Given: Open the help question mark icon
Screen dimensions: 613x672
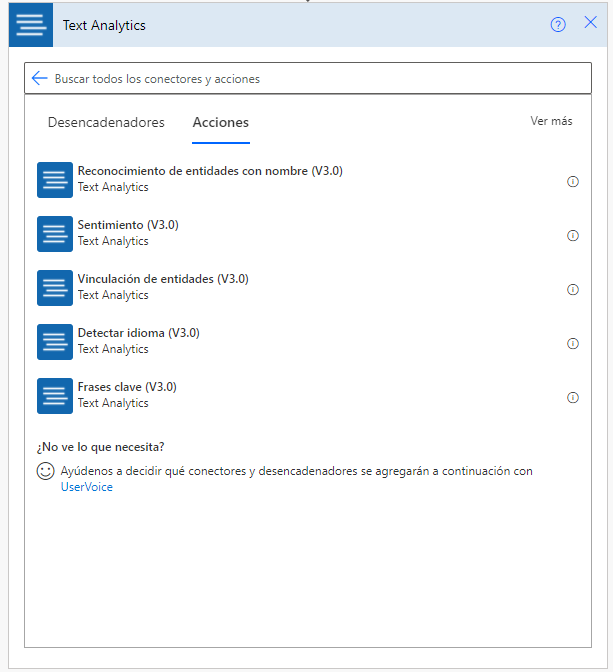Looking at the screenshot, I should (x=558, y=24).
